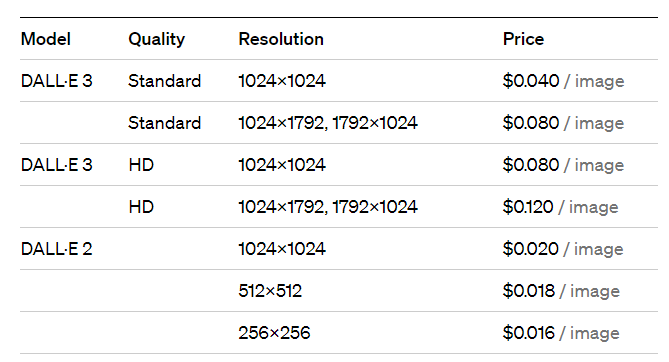Click the $0.040 / image price
This screenshot has height=362, width=669.
563,81
